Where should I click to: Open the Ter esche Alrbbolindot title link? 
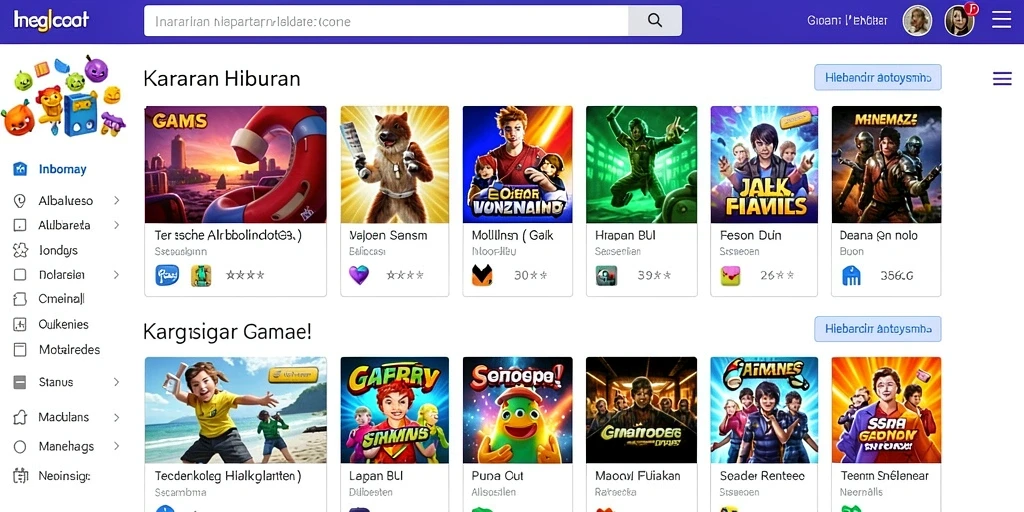tap(228, 235)
